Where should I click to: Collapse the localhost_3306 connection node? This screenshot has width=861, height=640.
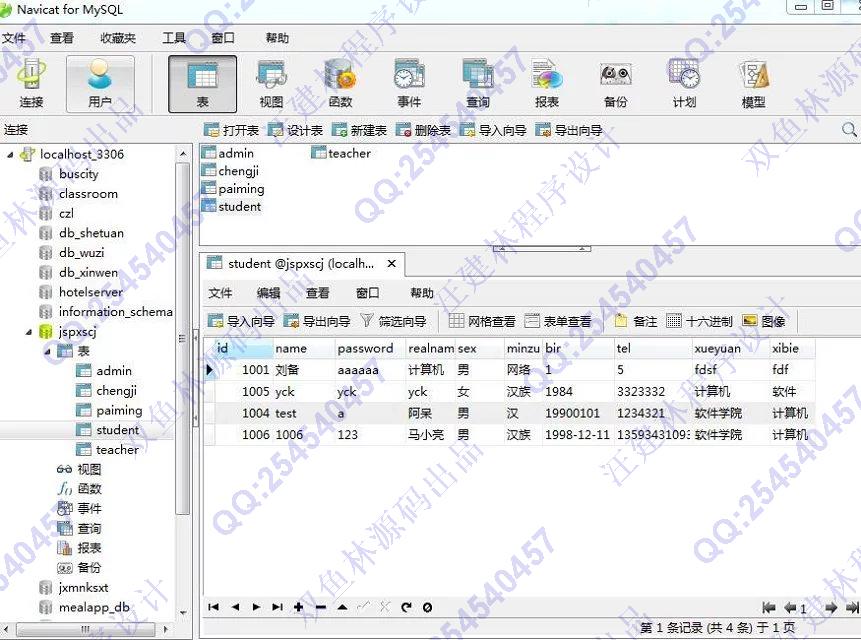point(10,155)
